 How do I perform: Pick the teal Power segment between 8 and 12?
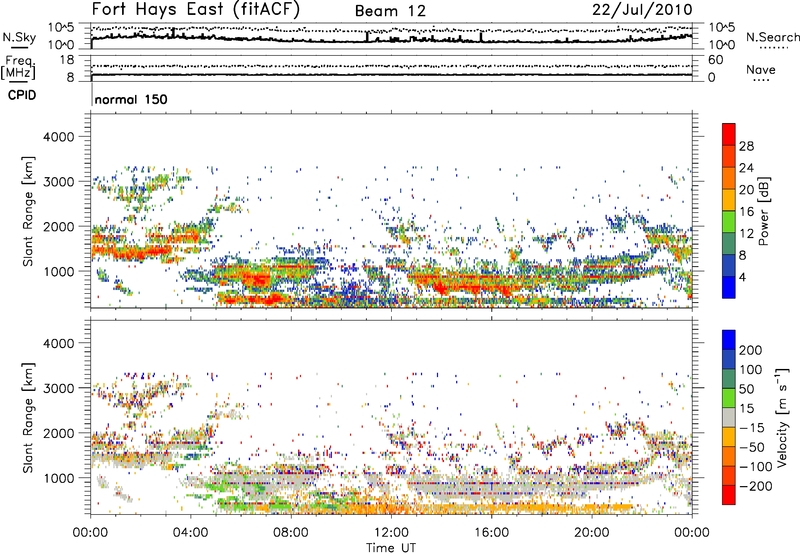click(729, 244)
